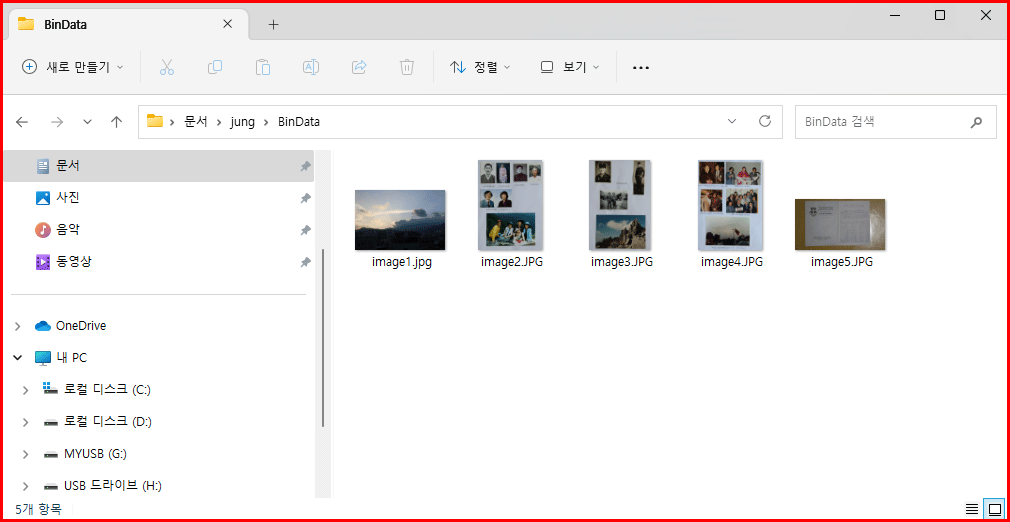Go up one folder level
Viewport: 1010px width, 522px height.
tap(117, 122)
